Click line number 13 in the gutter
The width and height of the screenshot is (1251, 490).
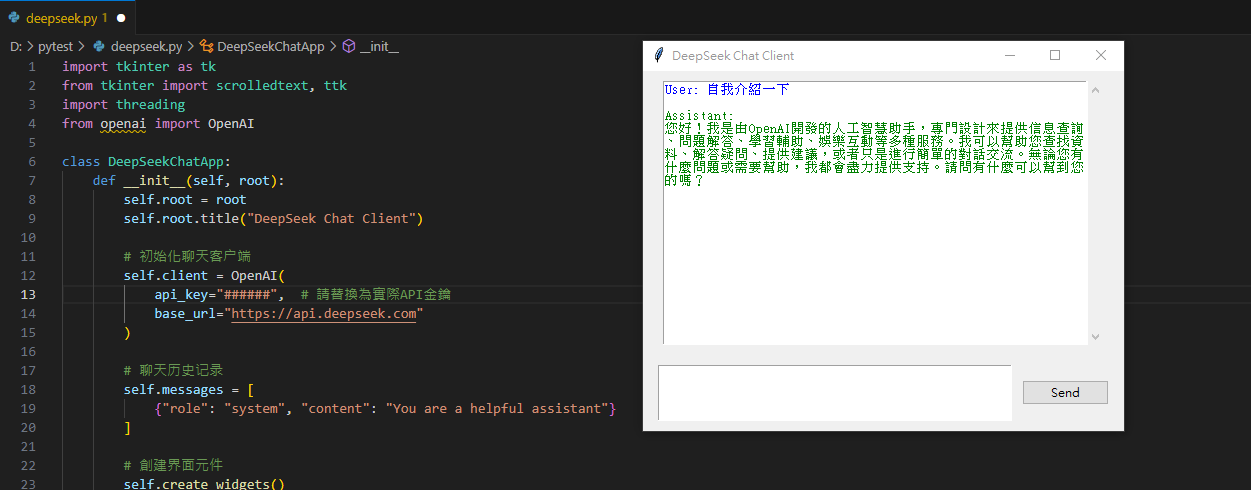point(28,294)
